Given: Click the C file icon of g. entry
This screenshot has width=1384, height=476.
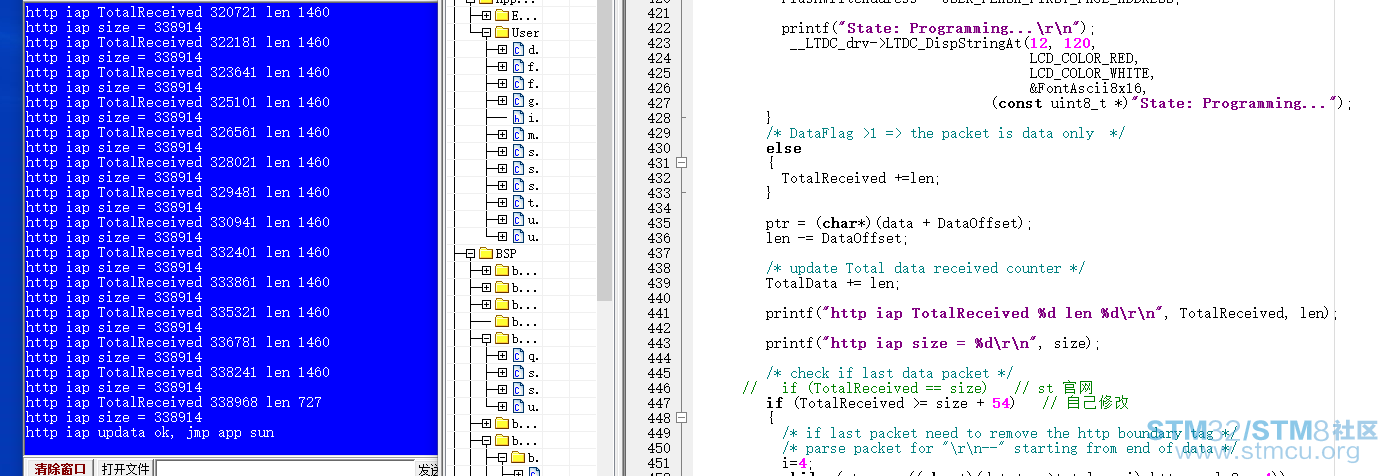Looking at the screenshot, I should [x=518, y=101].
